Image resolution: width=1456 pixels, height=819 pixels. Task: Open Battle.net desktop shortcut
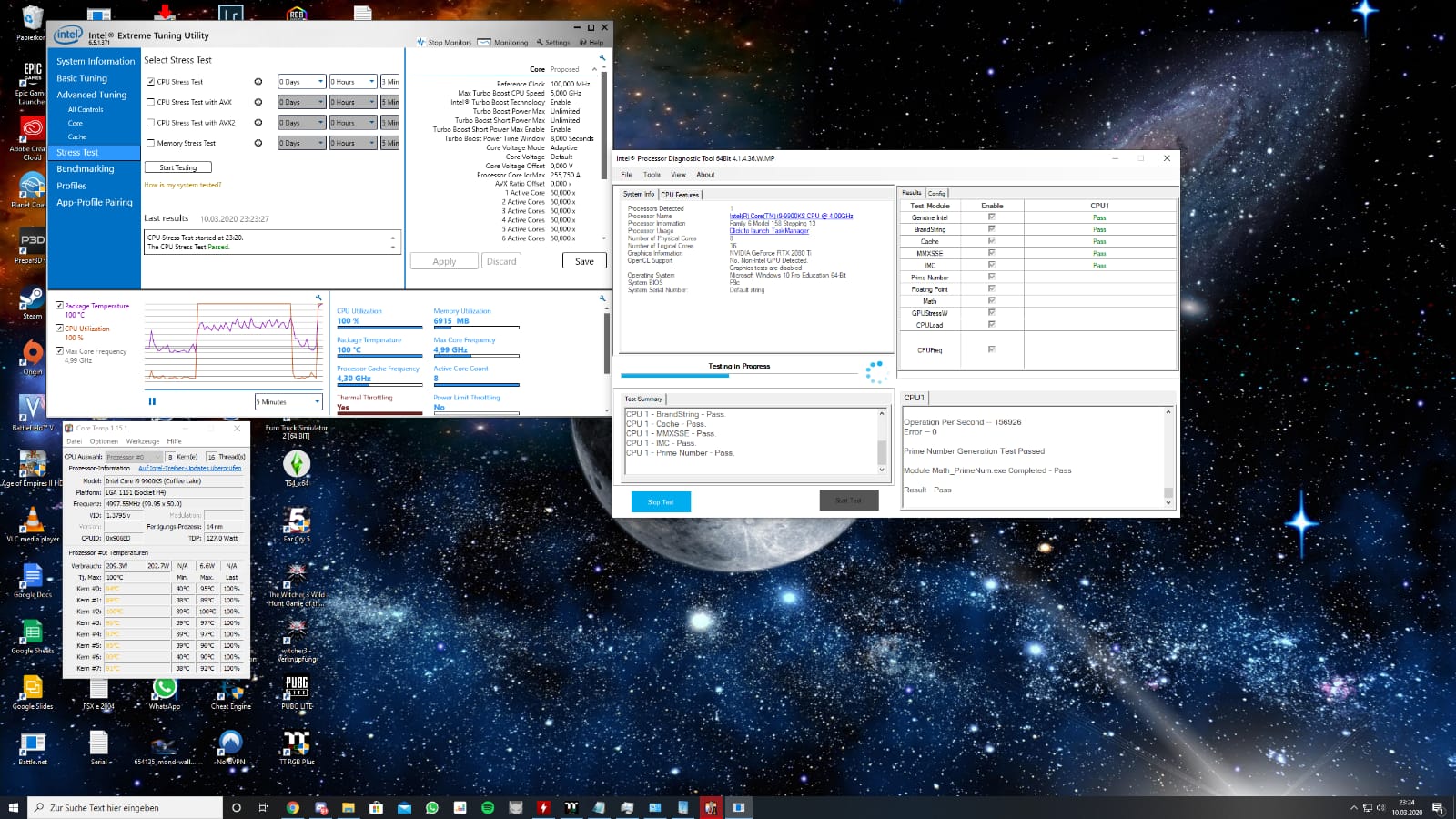[32, 748]
